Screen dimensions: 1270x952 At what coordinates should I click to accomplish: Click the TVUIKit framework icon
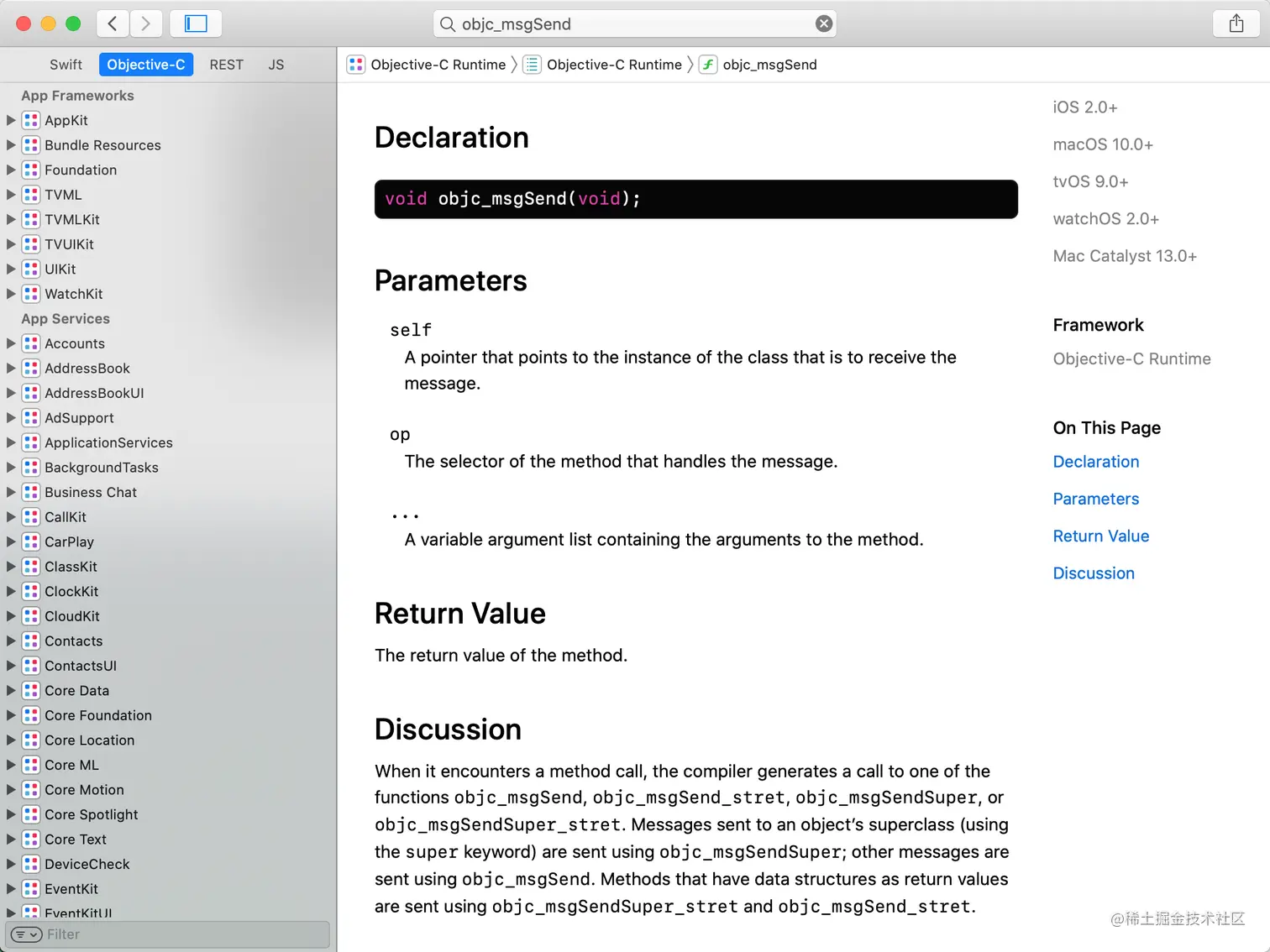31,244
